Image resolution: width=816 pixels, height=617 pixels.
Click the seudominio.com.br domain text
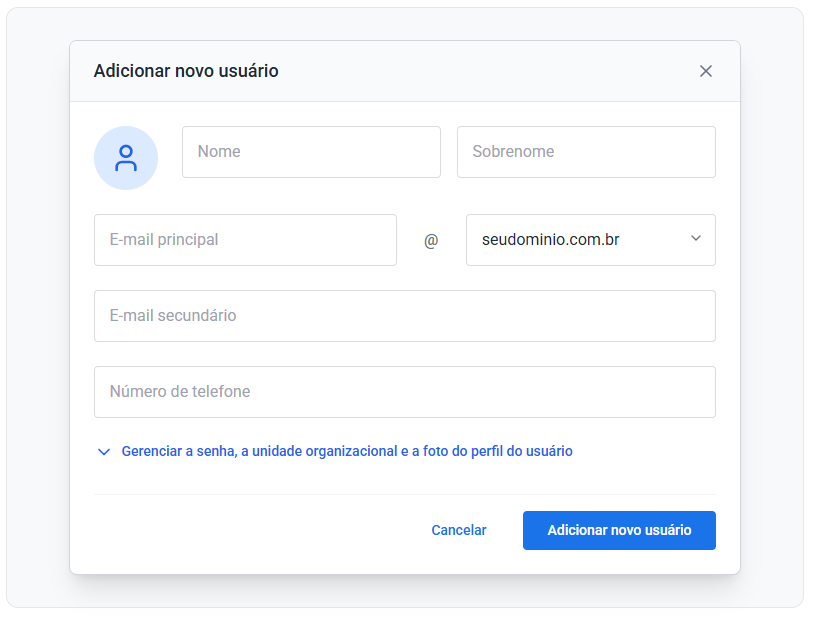pos(550,240)
